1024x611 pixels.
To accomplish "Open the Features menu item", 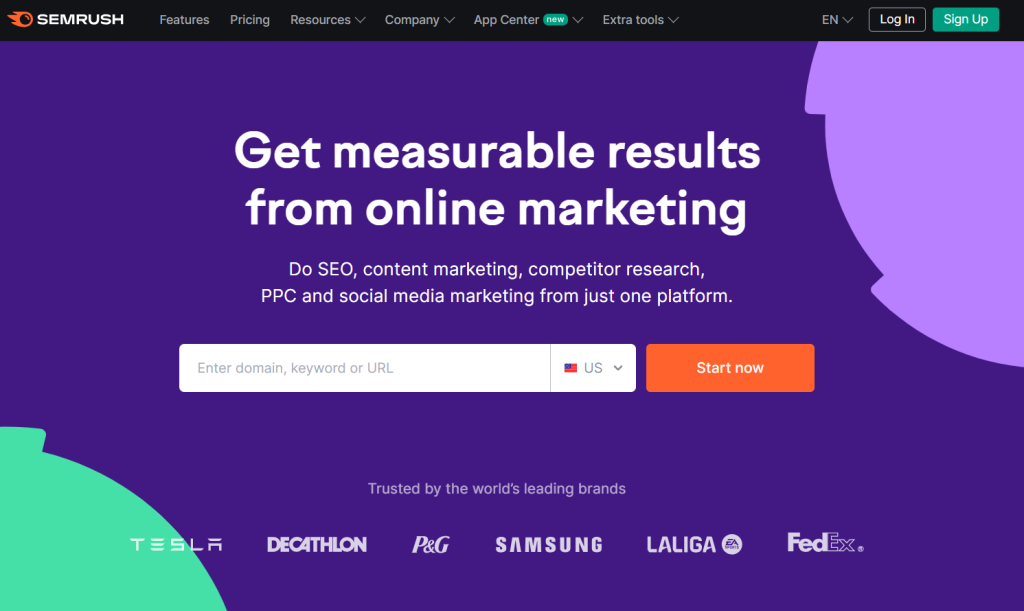I will [x=184, y=19].
